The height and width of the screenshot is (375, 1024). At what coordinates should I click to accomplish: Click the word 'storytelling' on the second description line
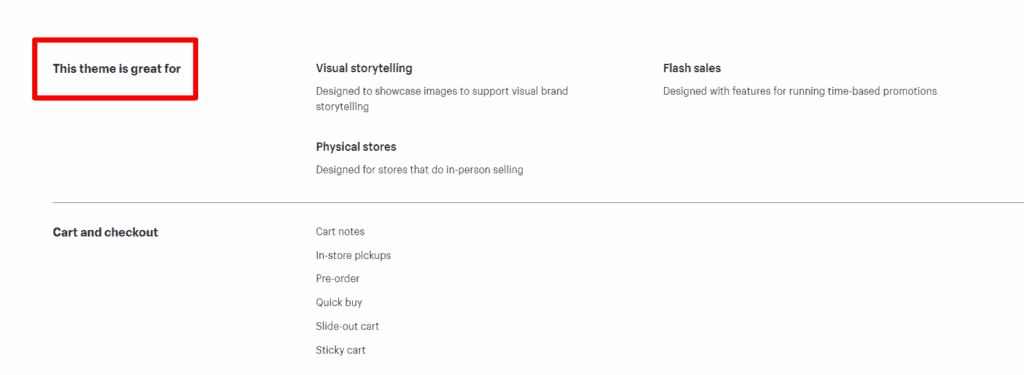pyautogui.click(x=342, y=106)
